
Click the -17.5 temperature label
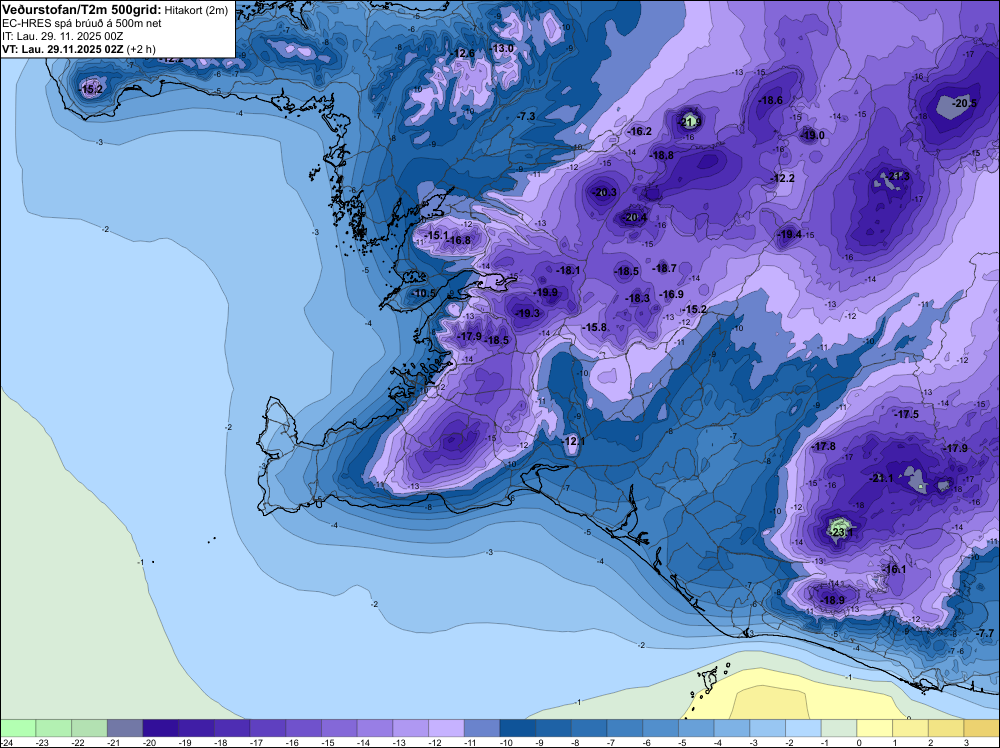(x=906, y=414)
